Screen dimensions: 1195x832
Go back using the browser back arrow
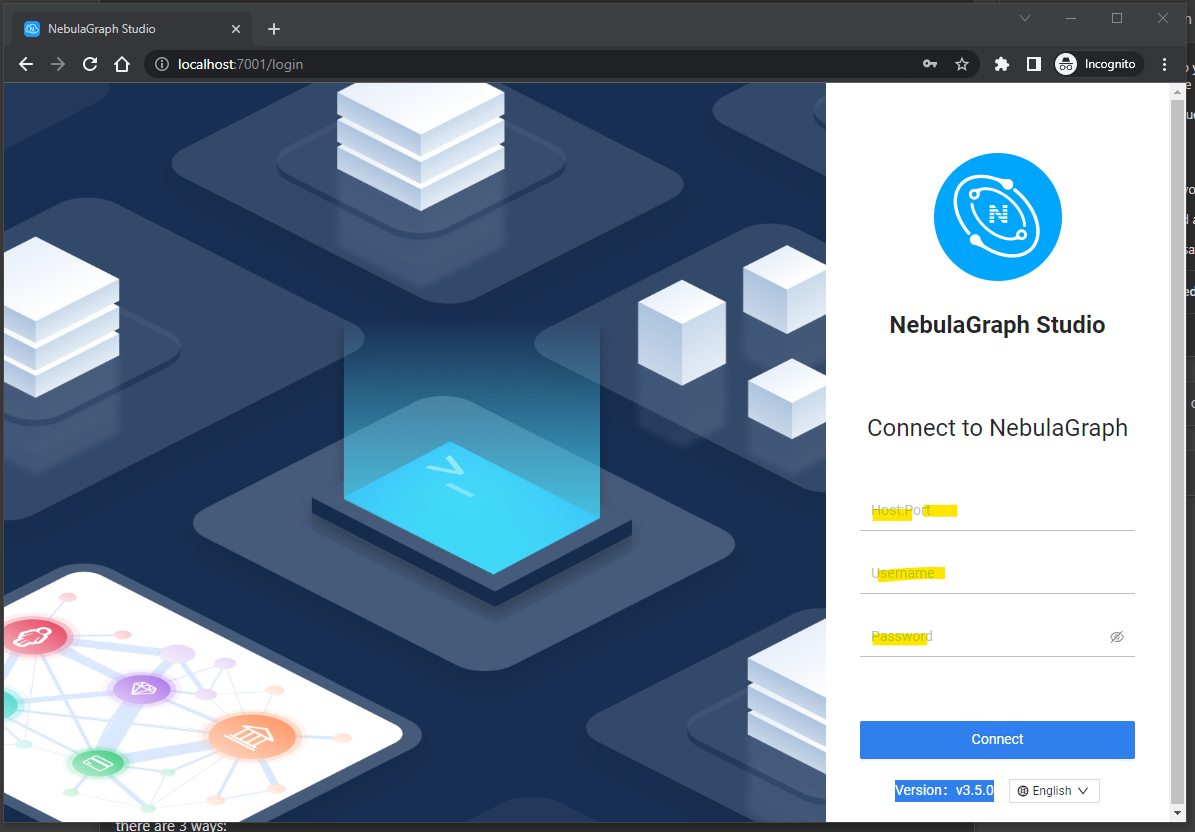pos(26,64)
